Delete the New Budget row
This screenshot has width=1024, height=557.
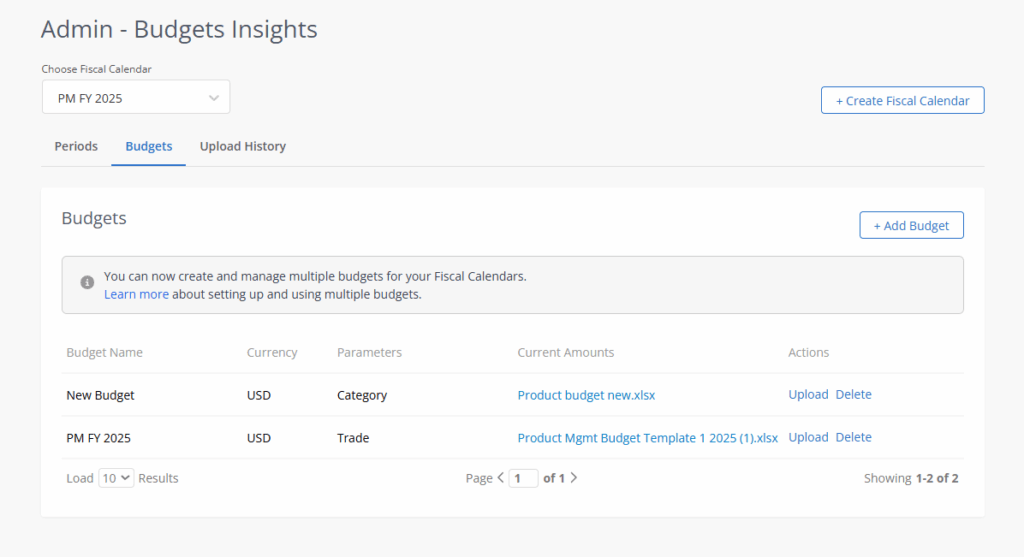[853, 395]
